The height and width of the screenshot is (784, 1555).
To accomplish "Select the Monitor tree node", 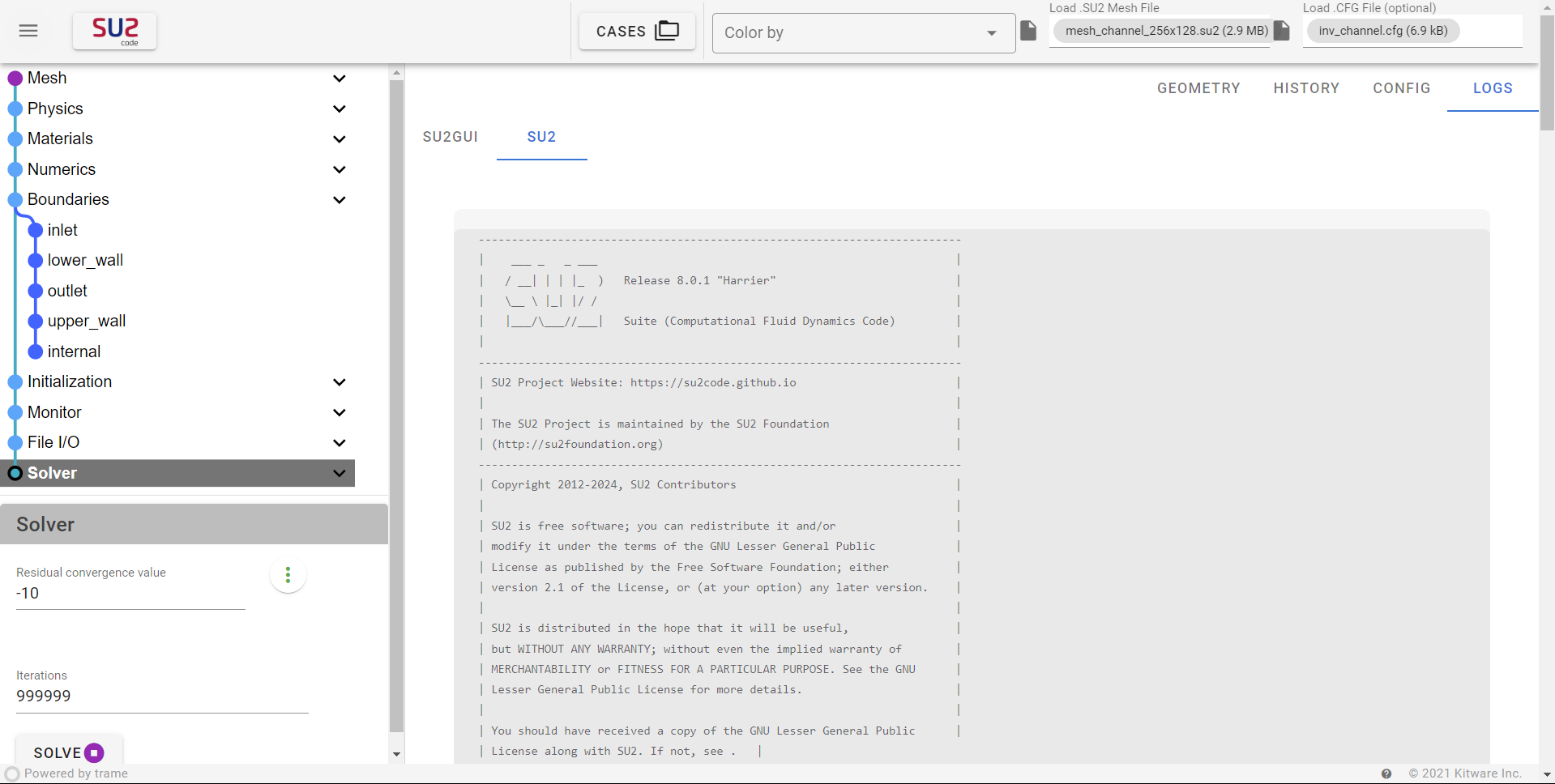I will 54,412.
